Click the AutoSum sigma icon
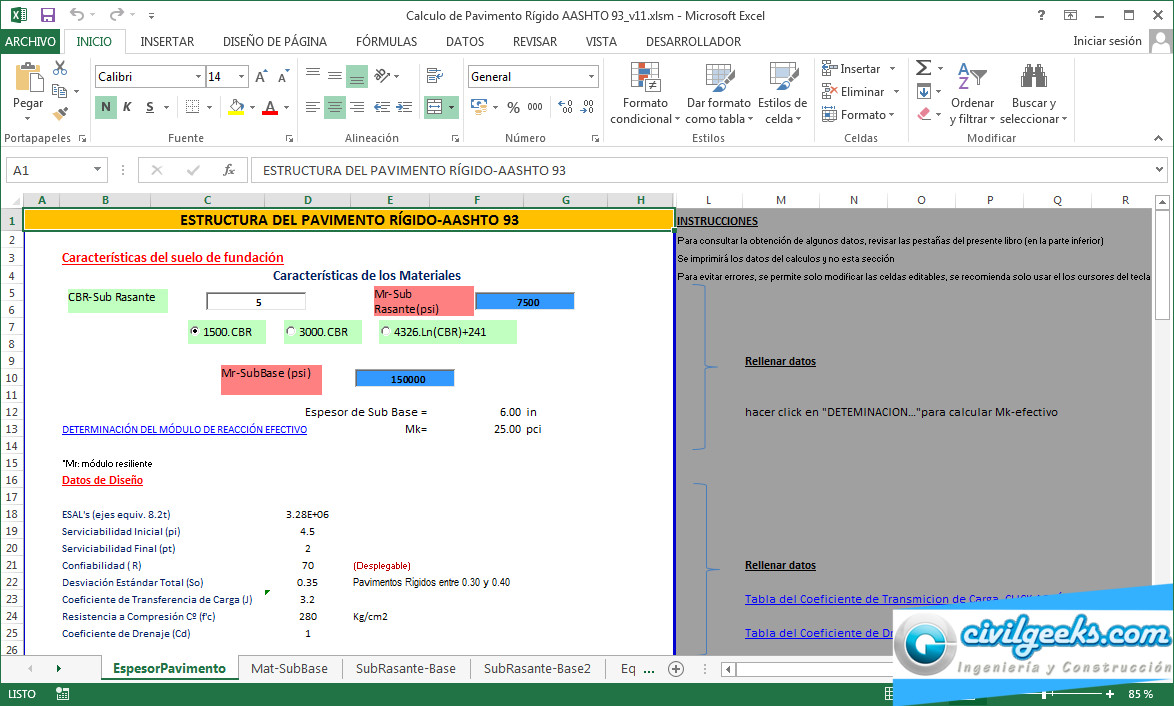The height and width of the screenshot is (706, 1174). click(923, 68)
